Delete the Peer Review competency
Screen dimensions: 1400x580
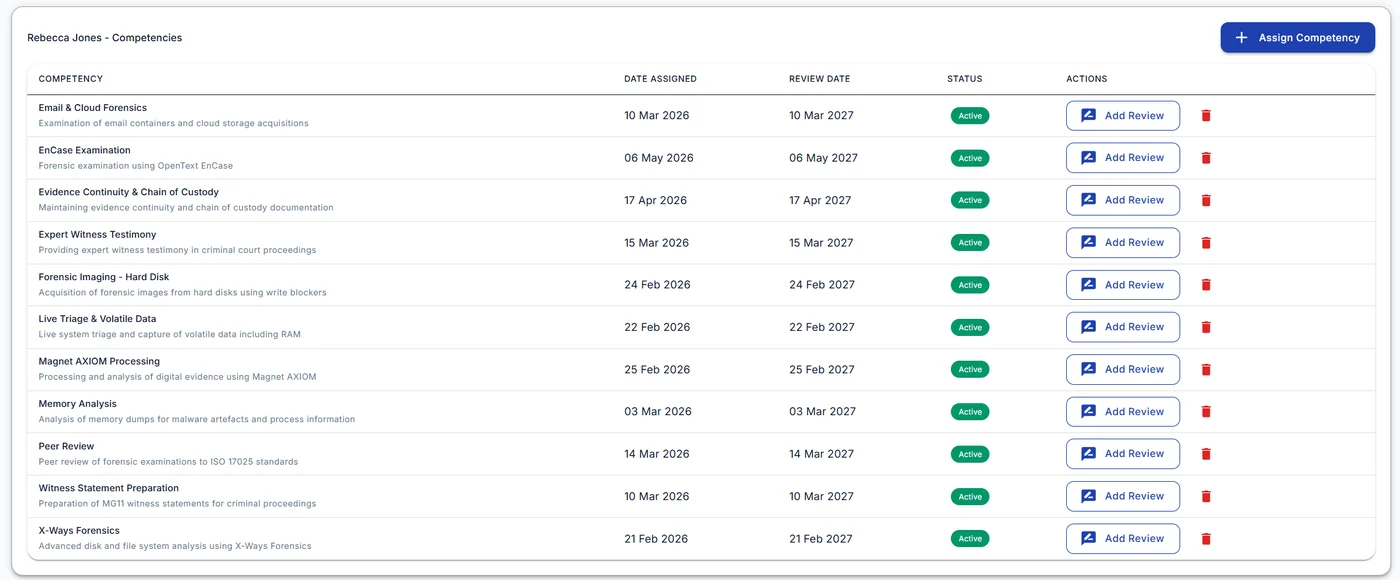[x=1205, y=454]
